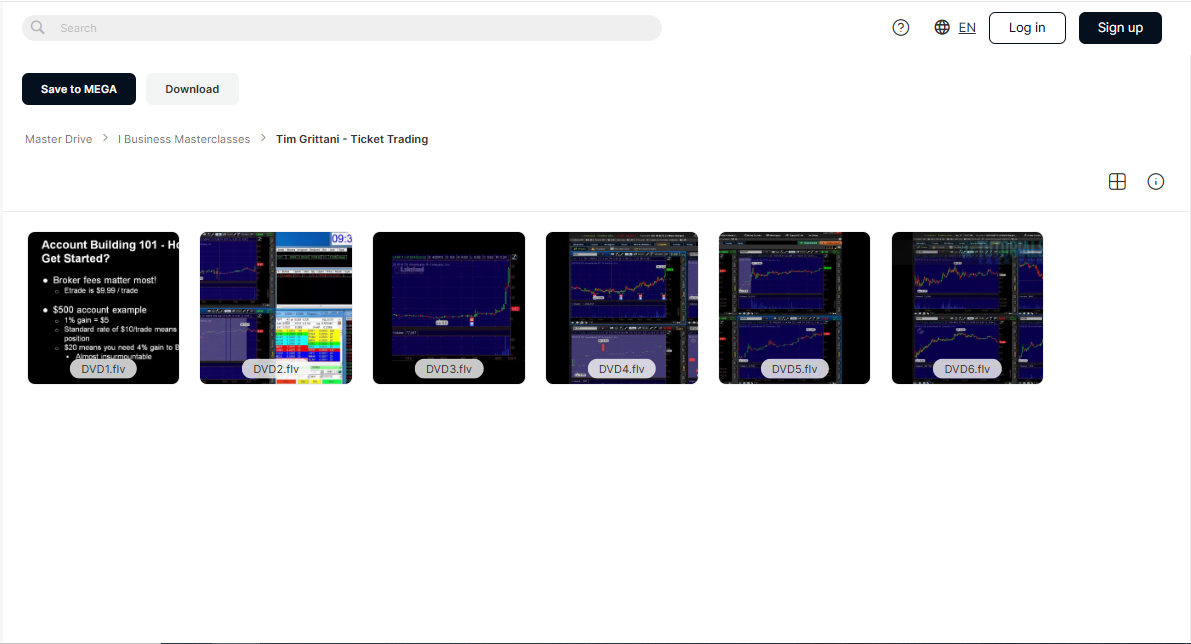Open the DVD1.flv video thumbnail
The image size is (1191, 644).
(x=103, y=308)
